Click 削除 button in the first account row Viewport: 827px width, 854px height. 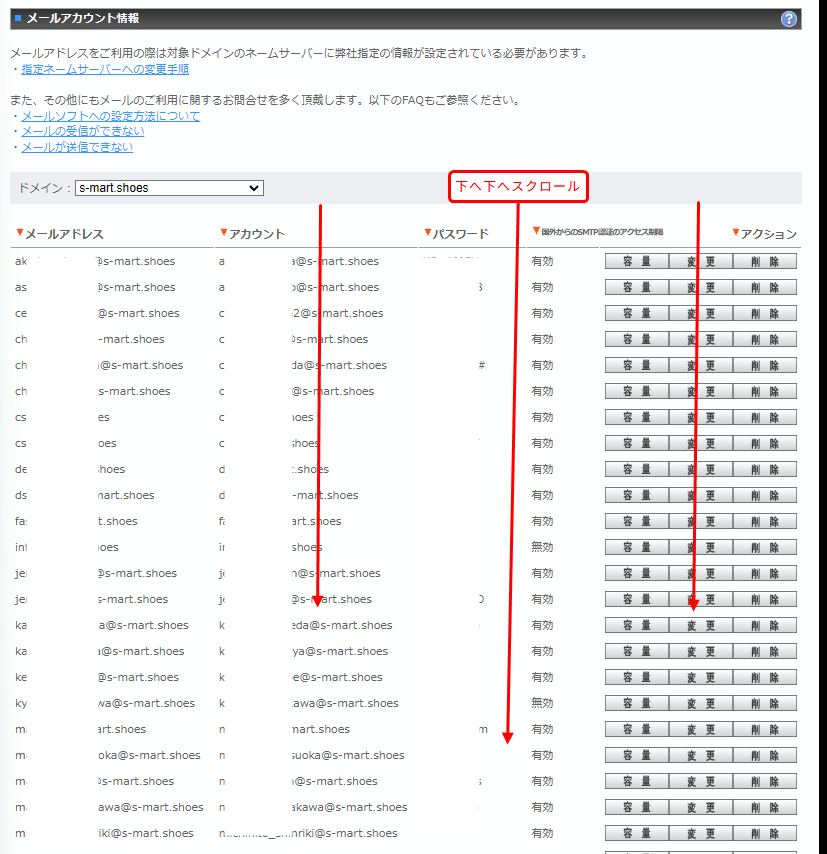765,261
